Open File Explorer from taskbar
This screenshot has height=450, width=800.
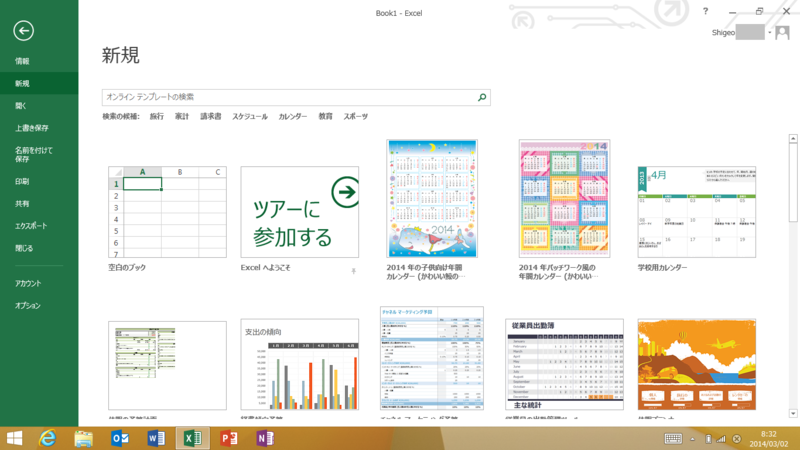83,438
